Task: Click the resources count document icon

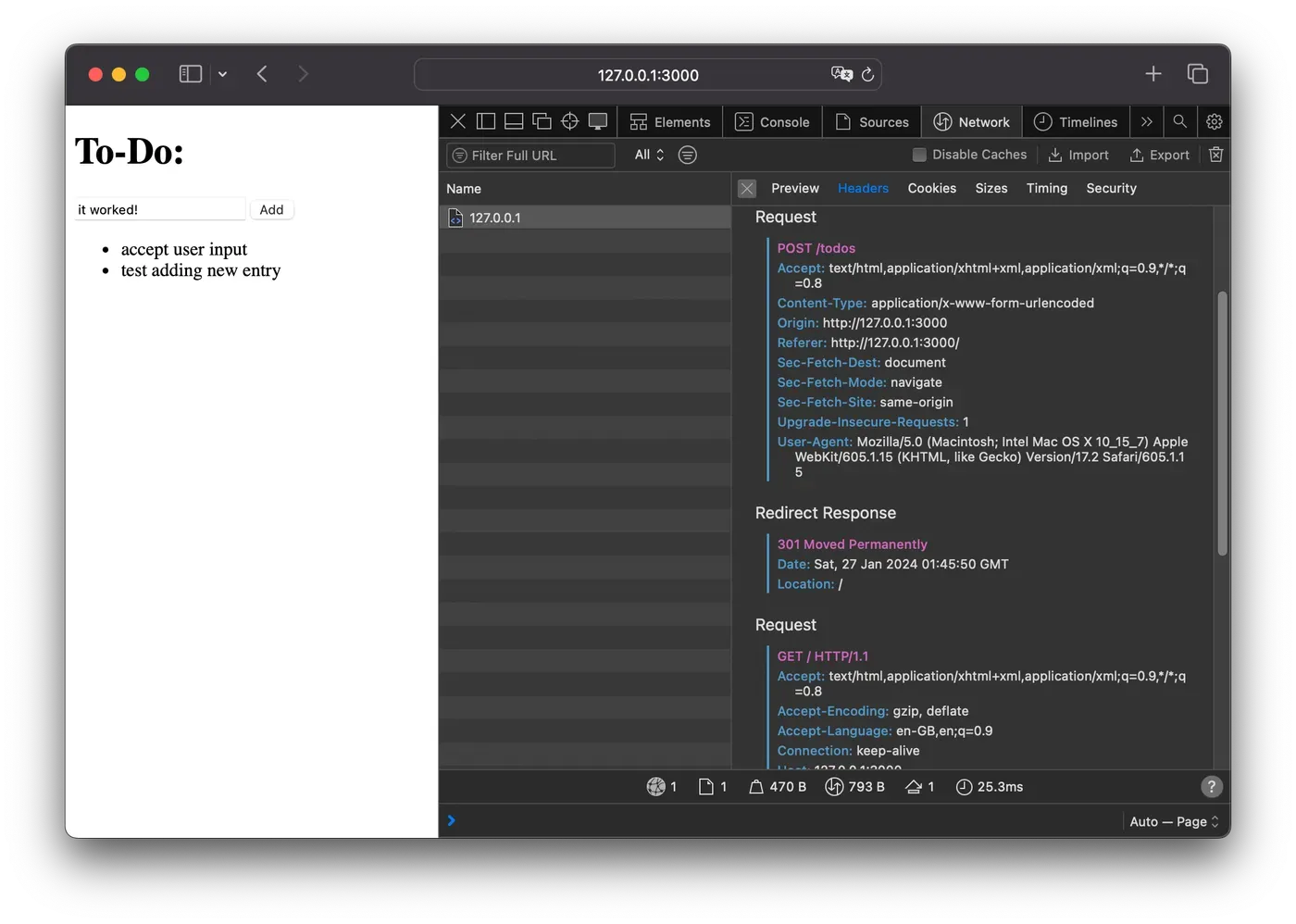Action: [706, 787]
